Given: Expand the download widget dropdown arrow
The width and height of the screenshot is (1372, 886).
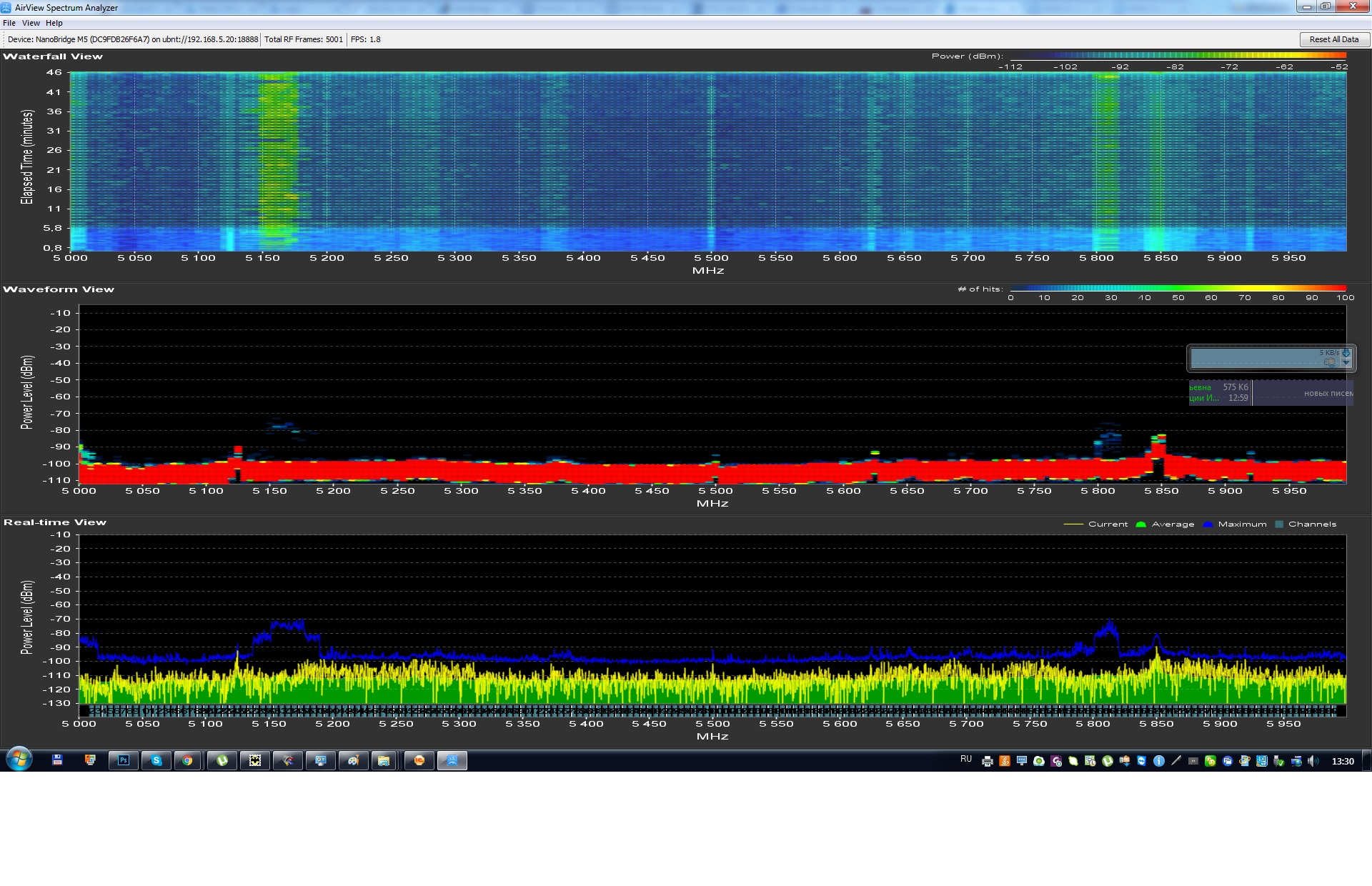Looking at the screenshot, I should [1346, 362].
